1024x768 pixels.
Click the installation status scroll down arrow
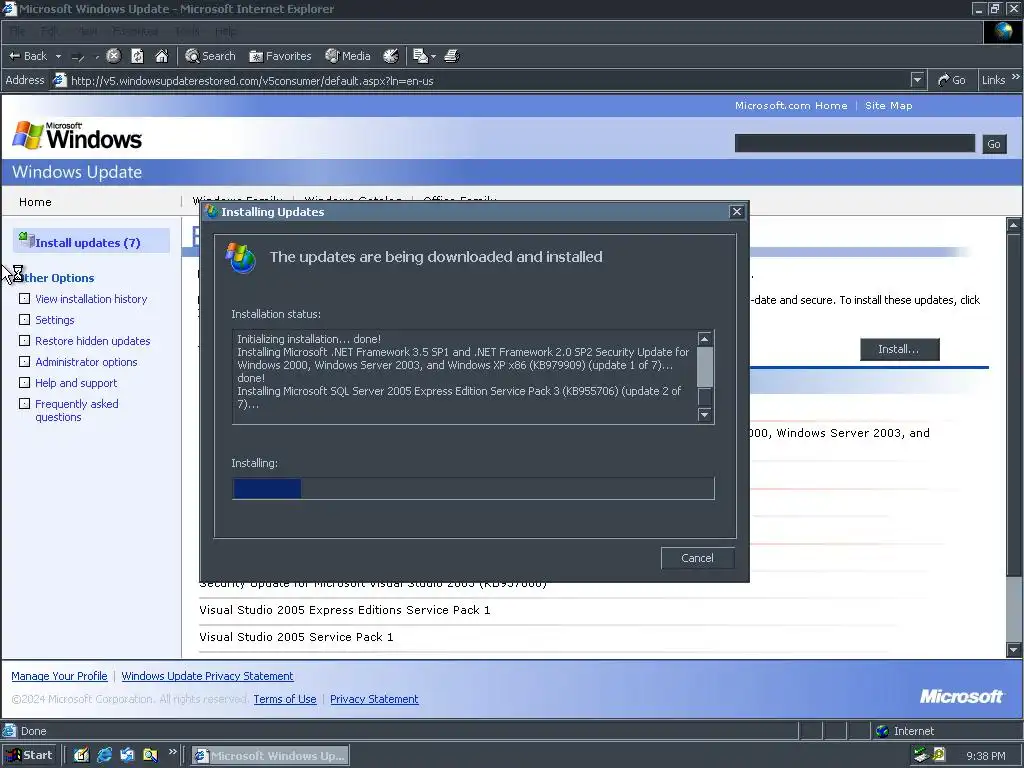click(704, 414)
